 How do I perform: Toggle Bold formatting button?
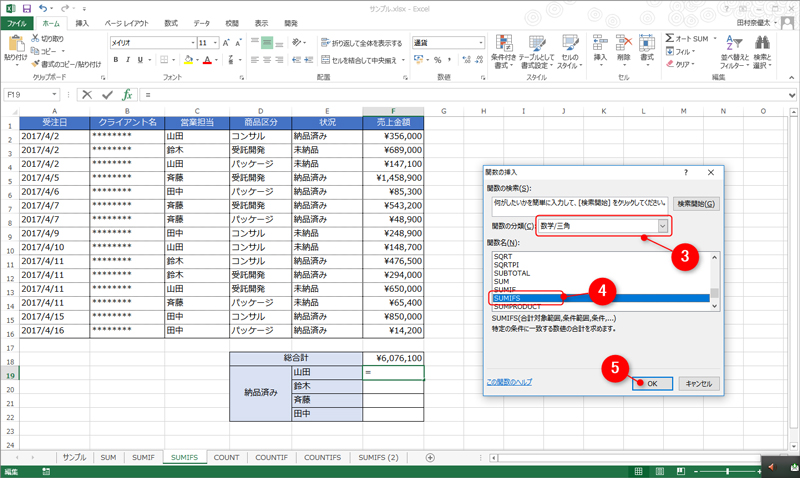[x=116, y=60]
